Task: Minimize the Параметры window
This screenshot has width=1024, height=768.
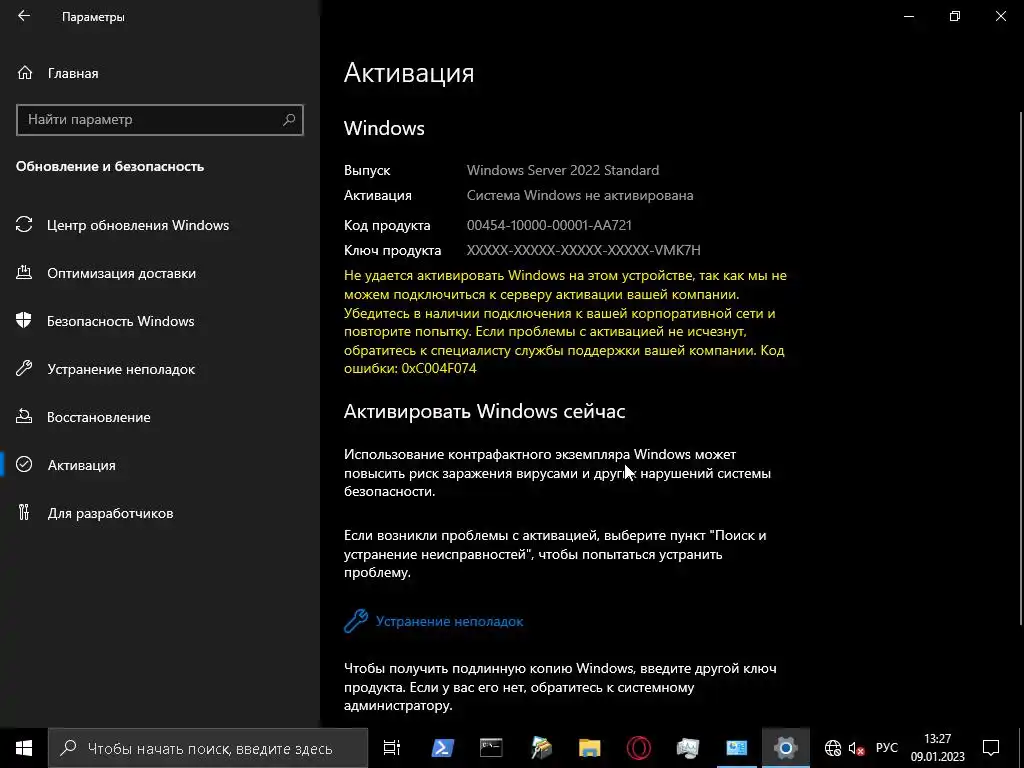Action: [908, 16]
